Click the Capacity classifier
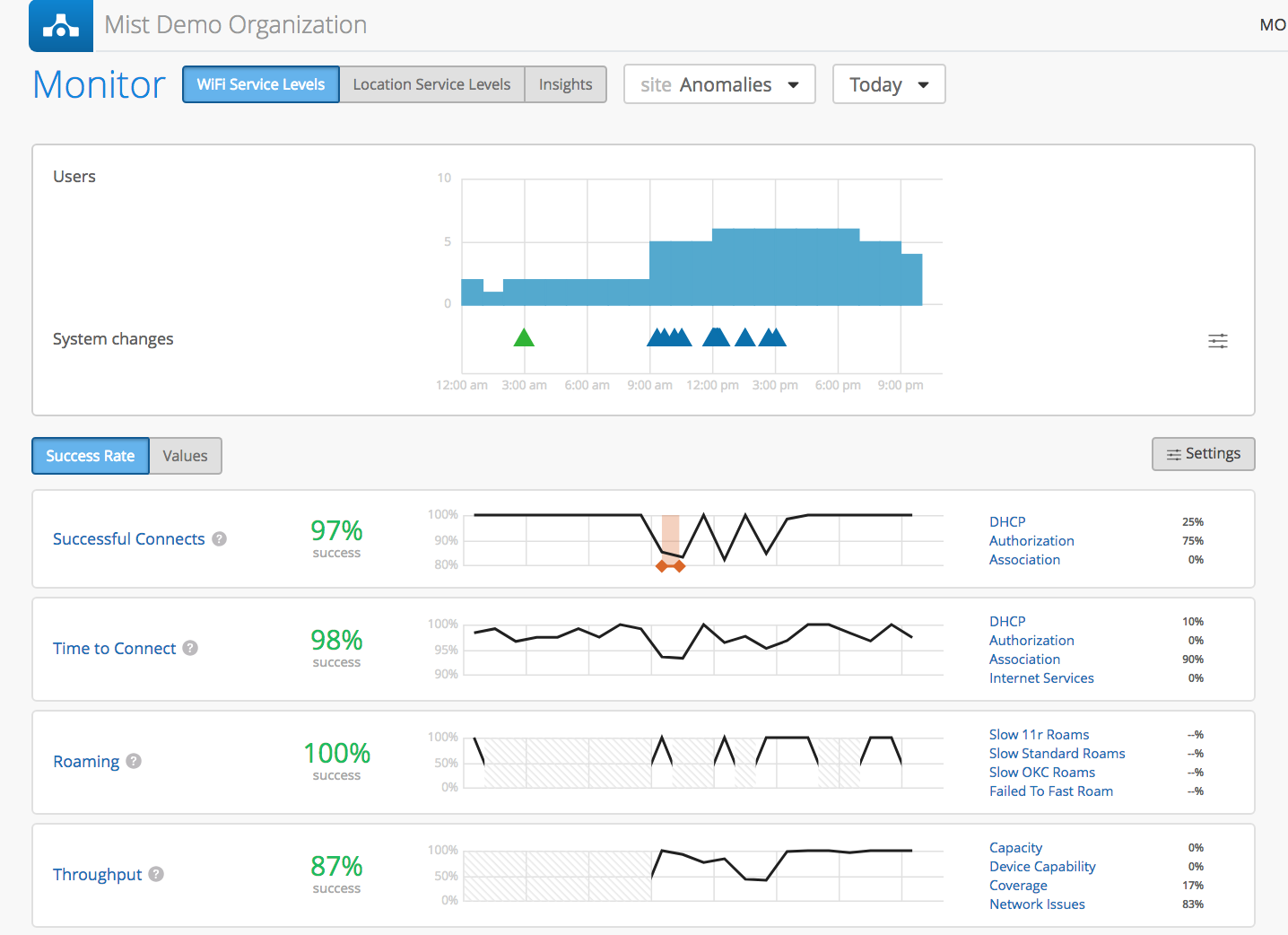Screen dimensions: 1288x935 pyautogui.click(x=1015, y=847)
